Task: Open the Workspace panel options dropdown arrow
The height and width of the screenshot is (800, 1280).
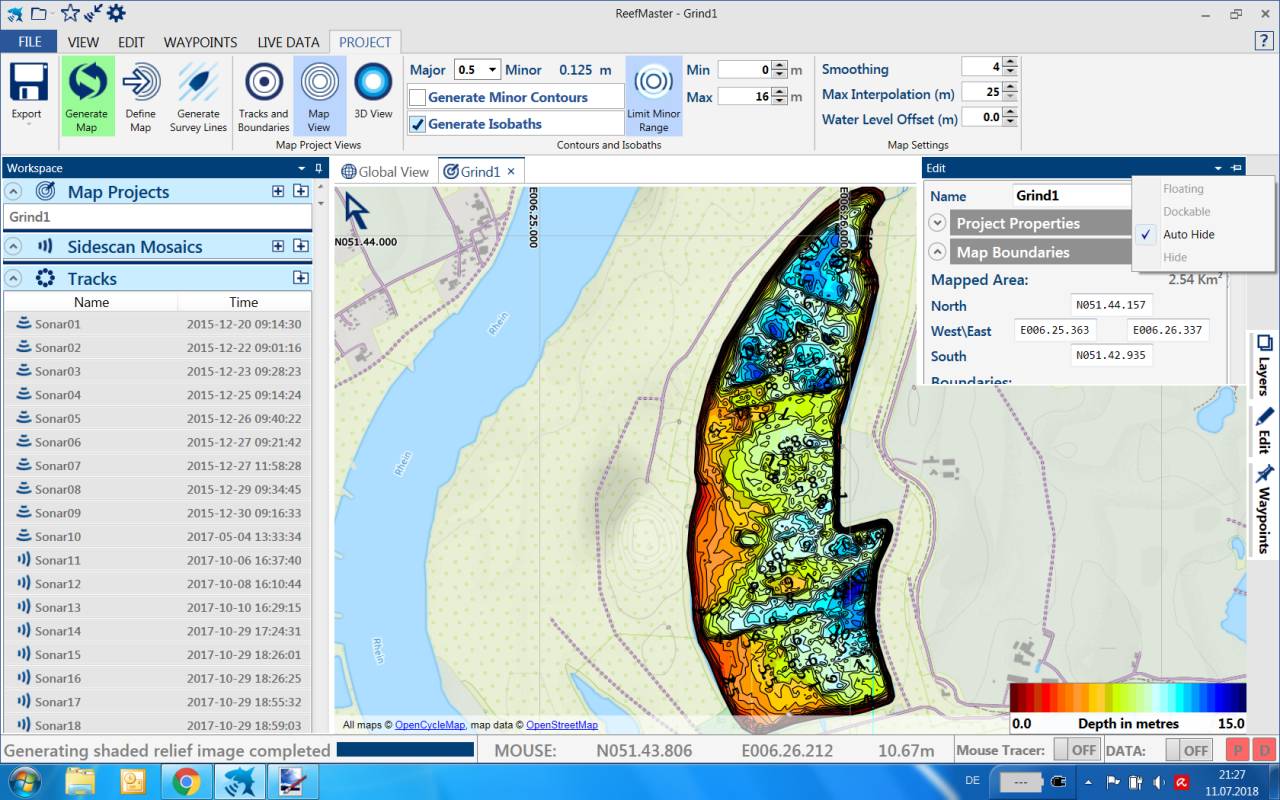Action: tap(302, 168)
